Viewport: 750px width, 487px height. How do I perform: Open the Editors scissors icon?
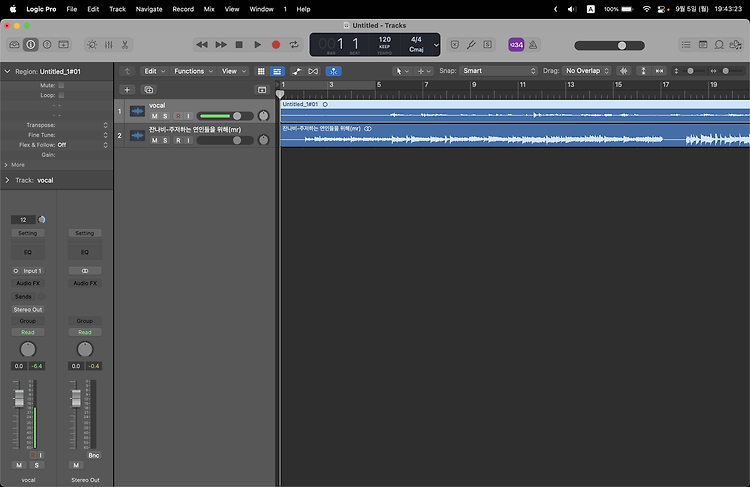point(125,44)
